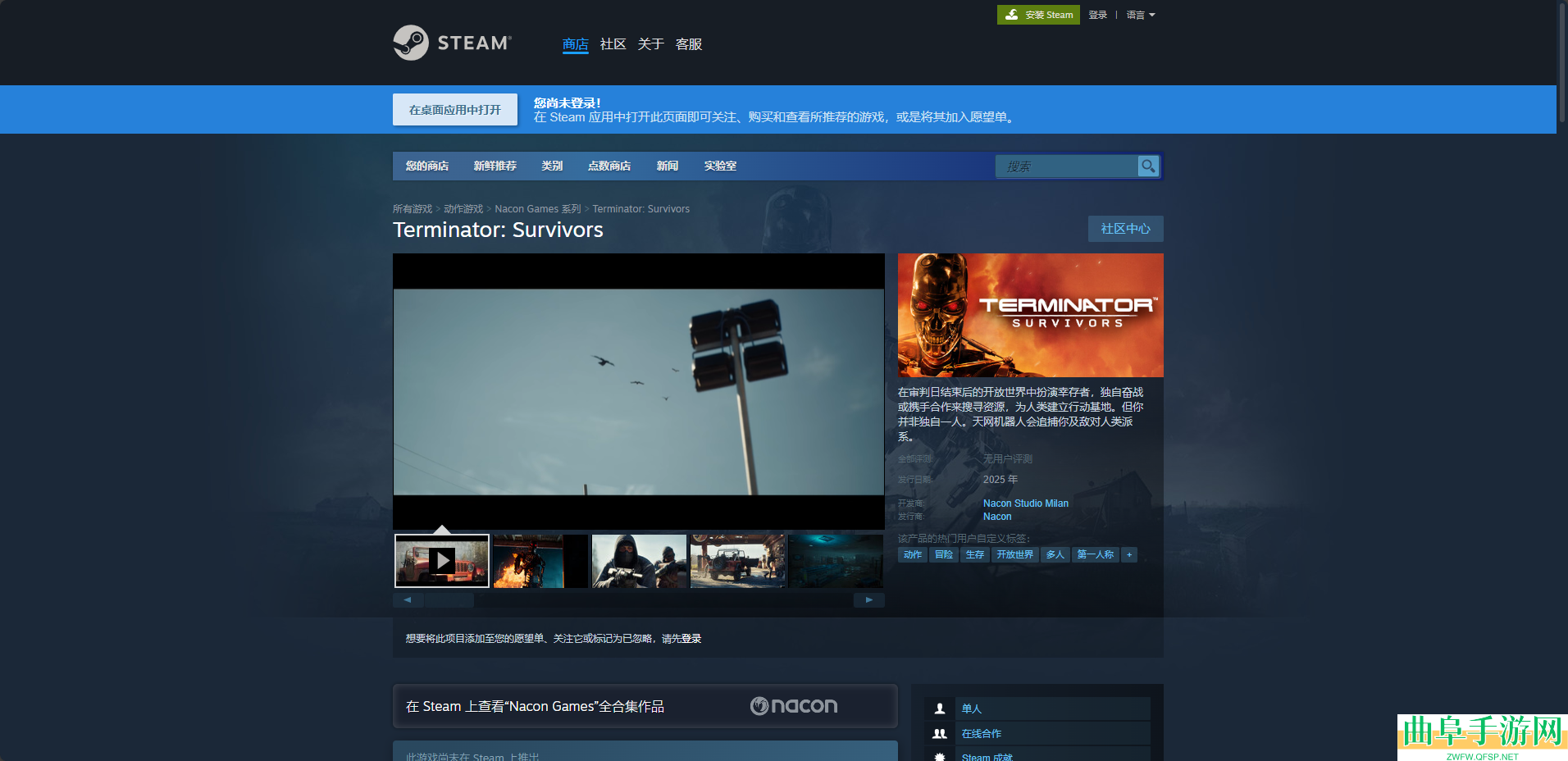The image size is (1568, 761).
Task: Select the buggy vehicle screenshot thumbnail
Action: click(737, 561)
